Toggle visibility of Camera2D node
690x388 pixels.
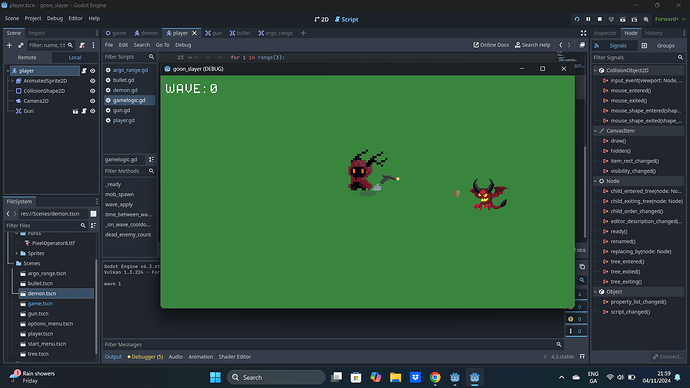click(x=92, y=101)
